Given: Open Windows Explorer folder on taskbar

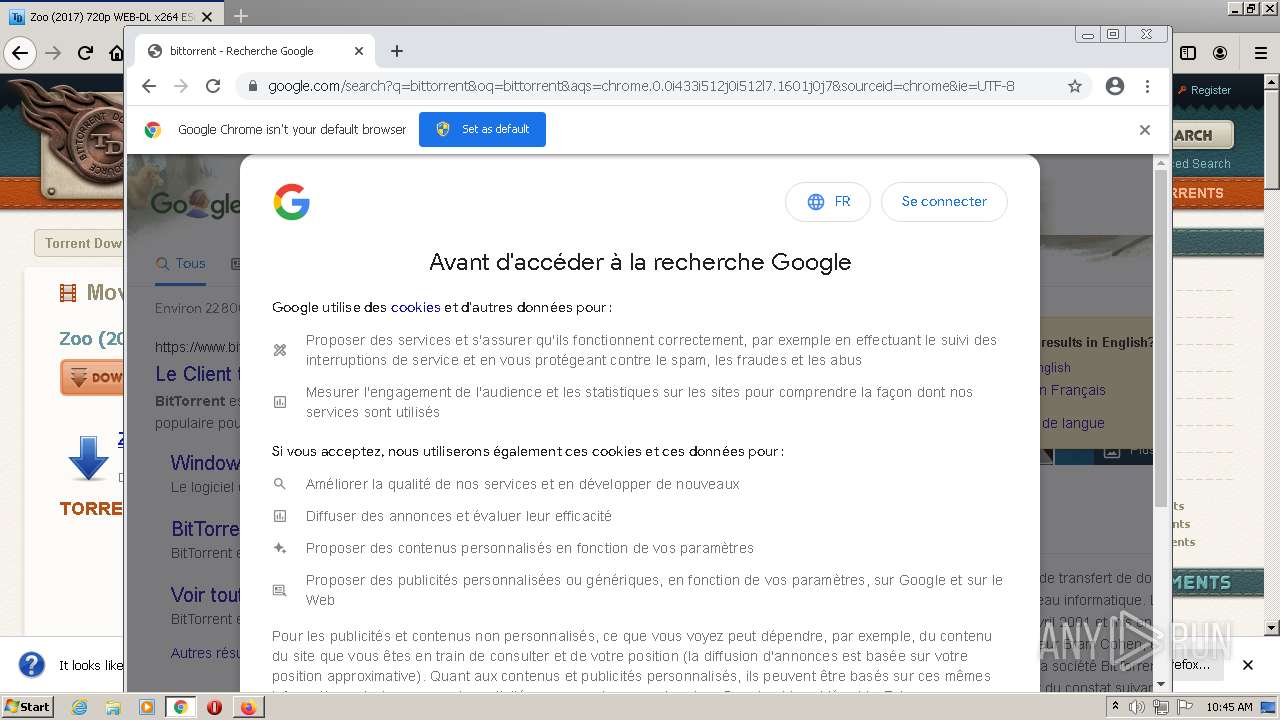Looking at the screenshot, I should [x=113, y=707].
